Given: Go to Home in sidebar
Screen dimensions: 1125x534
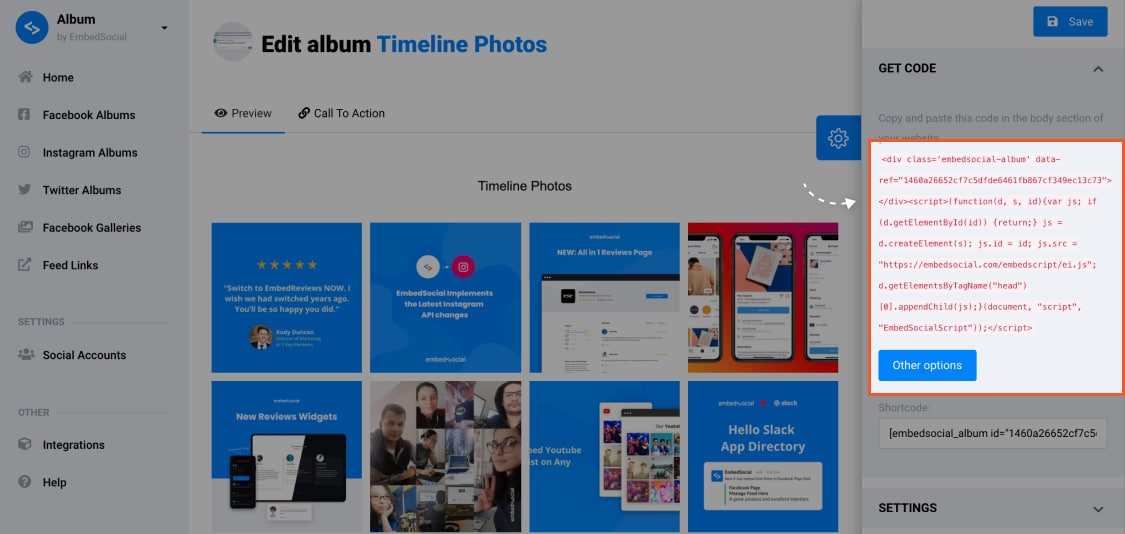Looking at the screenshot, I should [x=58, y=78].
